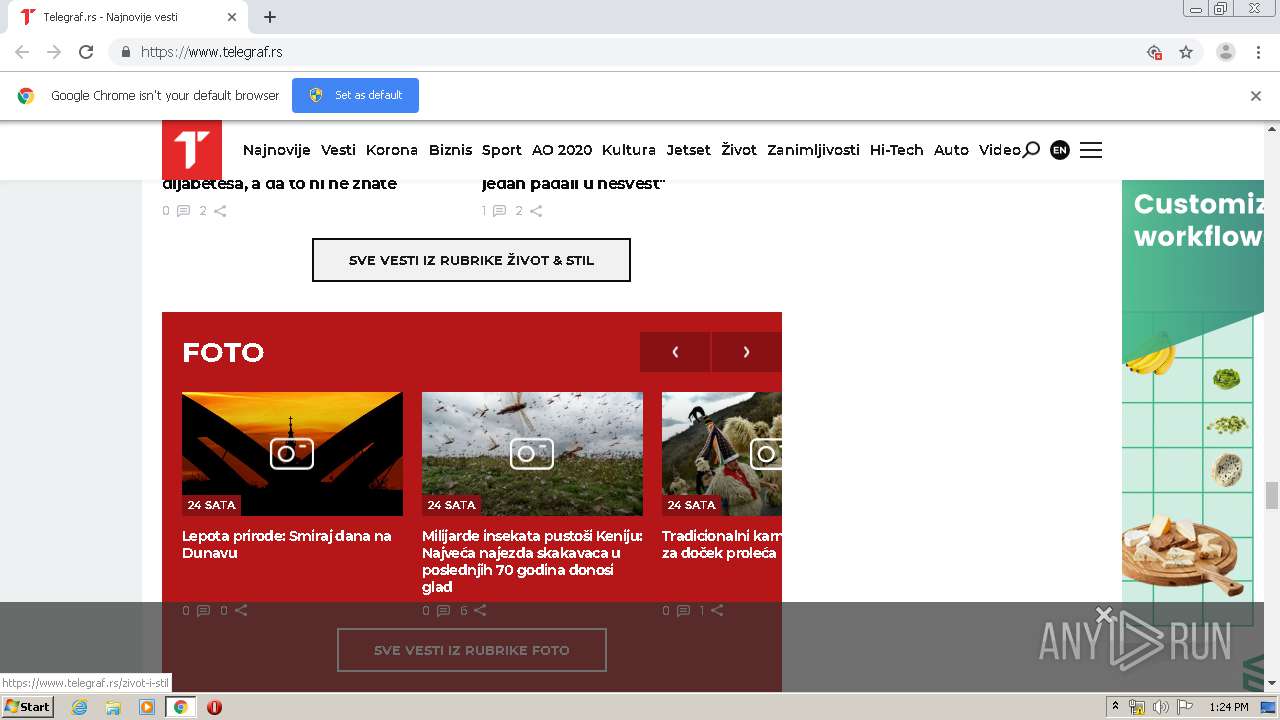Click SVE VESTI IZ RUBRIKE ŽIVOT & STIL
This screenshot has width=1280, height=720.
tap(471, 260)
